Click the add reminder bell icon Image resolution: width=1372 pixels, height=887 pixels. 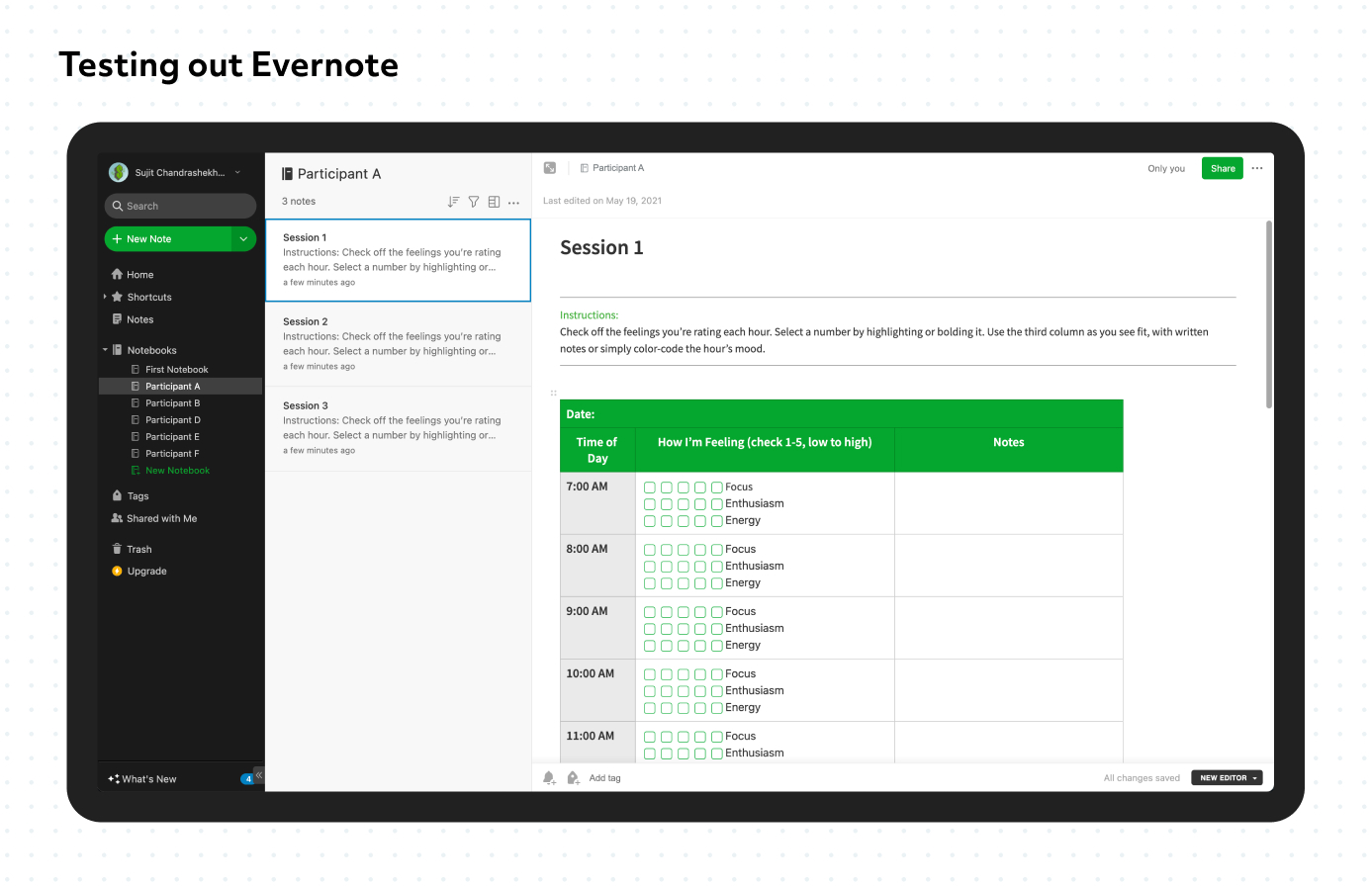549,778
